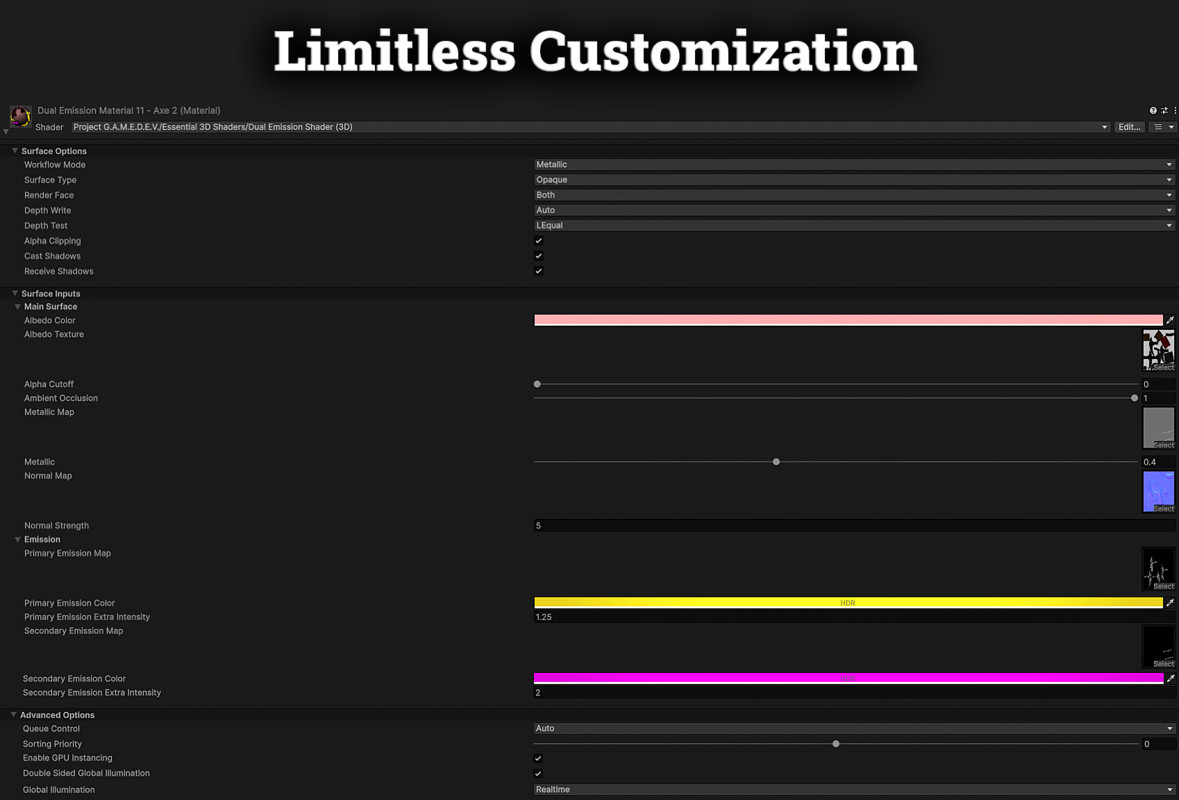Screen dimensions: 1179x800
Task: Click the Alpha Cutoff value field
Action: [1158, 384]
